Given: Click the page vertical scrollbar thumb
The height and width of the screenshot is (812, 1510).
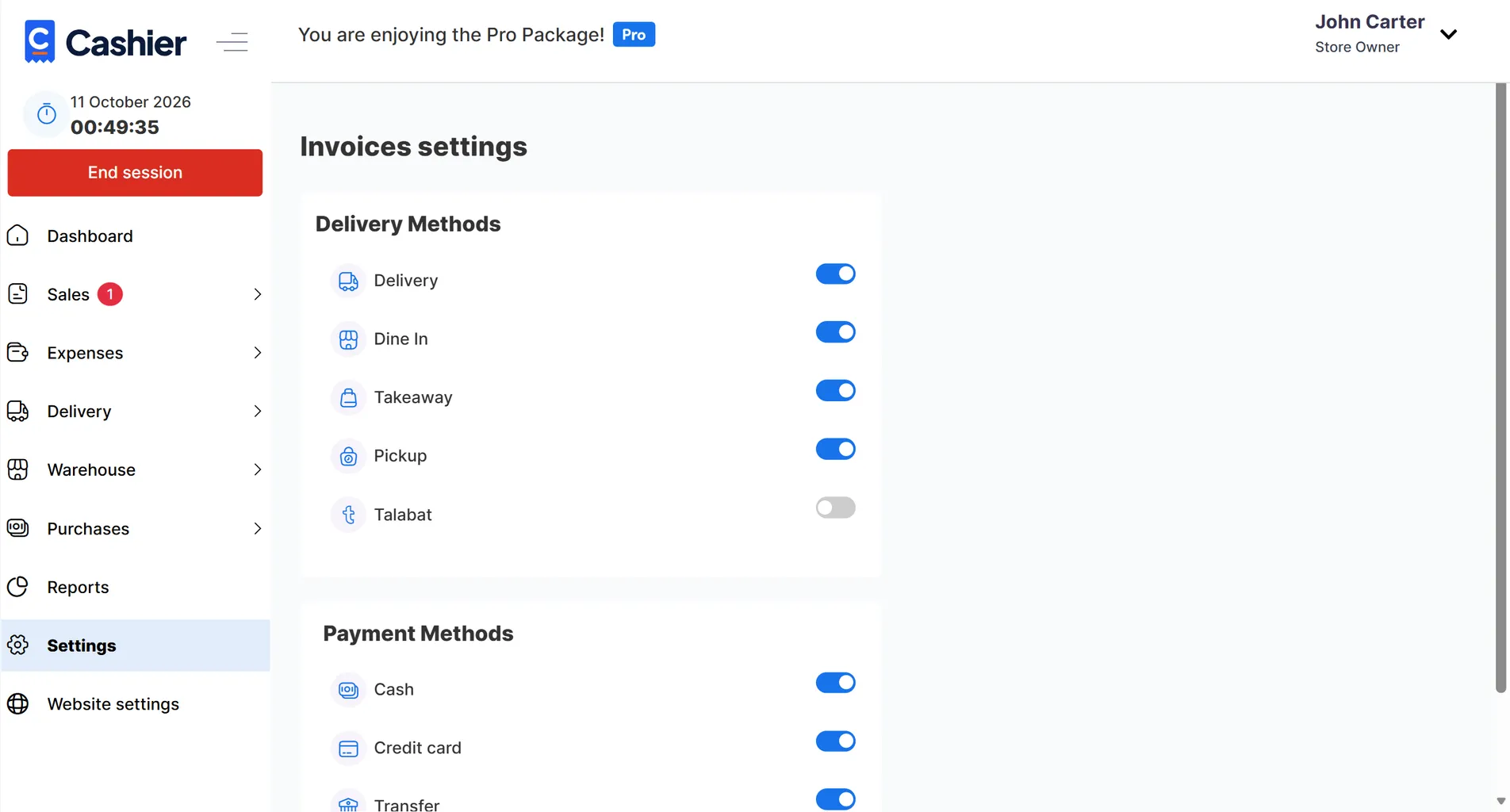Looking at the screenshot, I should [1500, 389].
